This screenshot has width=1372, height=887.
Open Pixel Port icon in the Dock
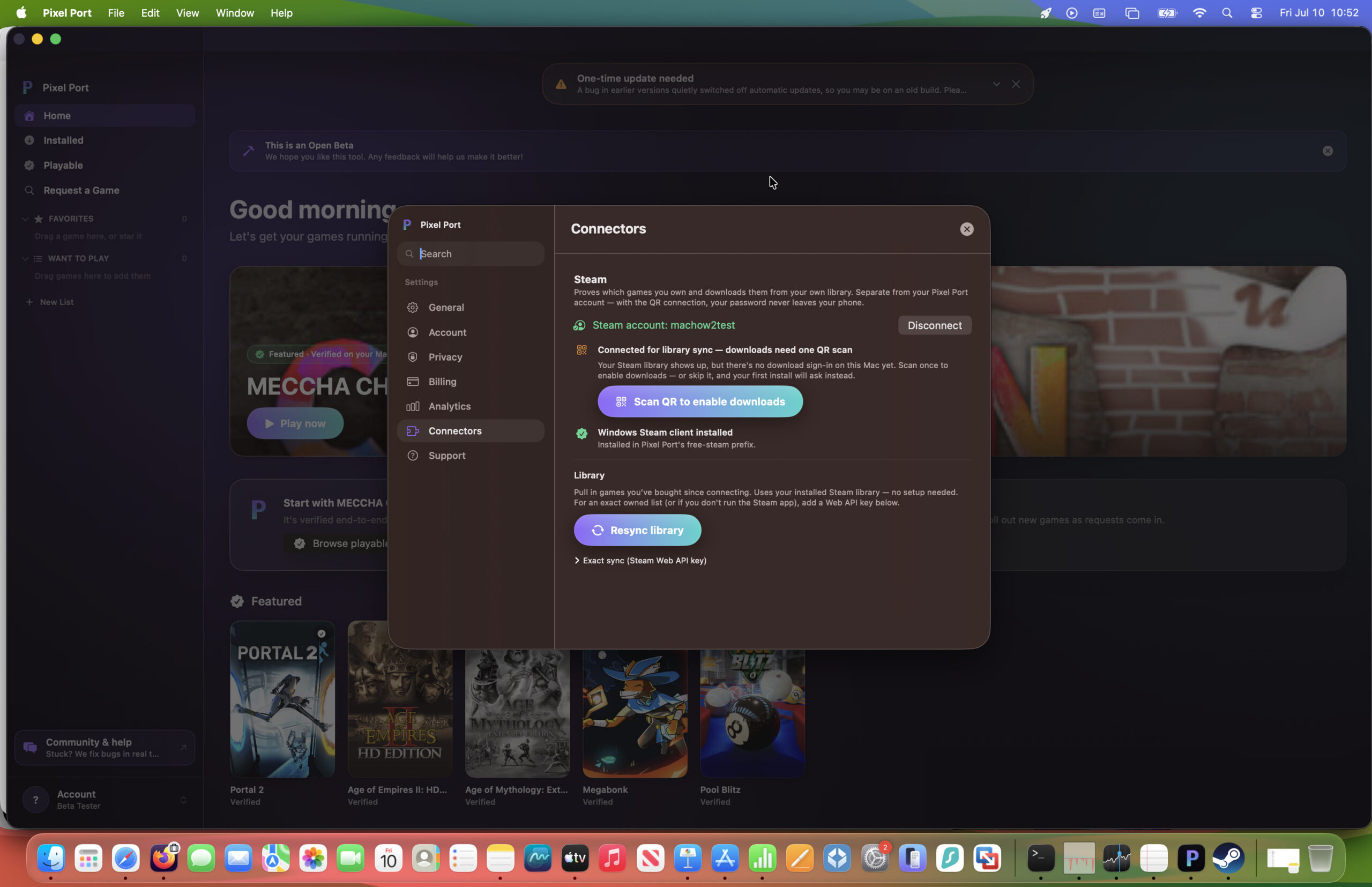coord(1190,858)
